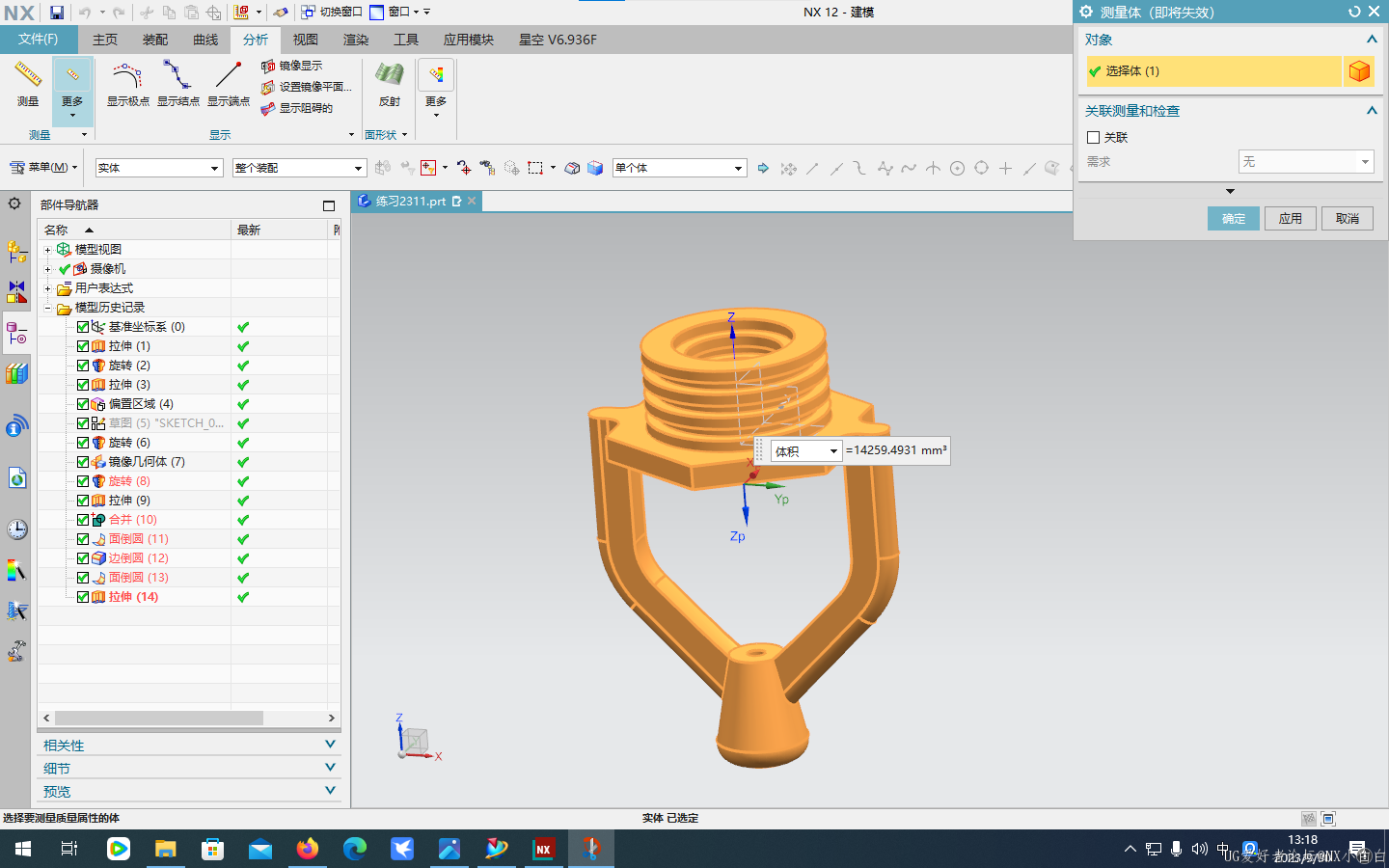The image size is (1389, 868).
Task: Click the save icon in title bar
Action: pyautogui.click(x=57, y=13)
